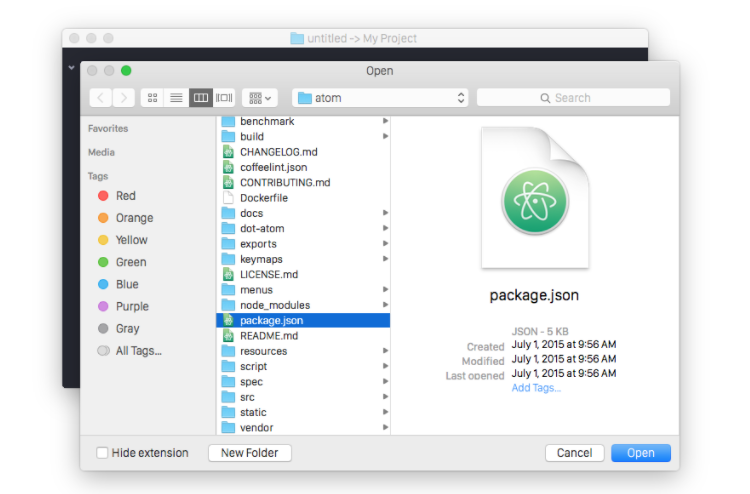The width and height of the screenshot is (750, 494).
Task: Select the keymaps folder icon
Action: click(x=228, y=259)
